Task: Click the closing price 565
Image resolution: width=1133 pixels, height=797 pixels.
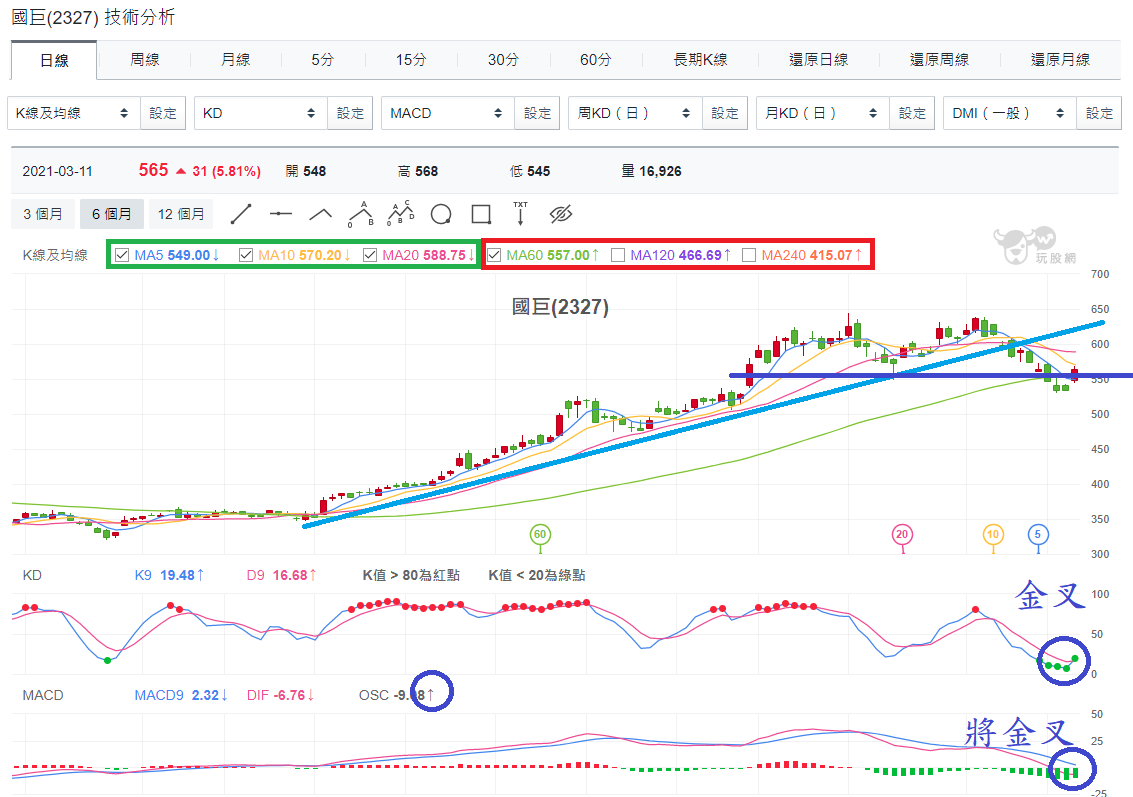Action: (x=153, y=171)
